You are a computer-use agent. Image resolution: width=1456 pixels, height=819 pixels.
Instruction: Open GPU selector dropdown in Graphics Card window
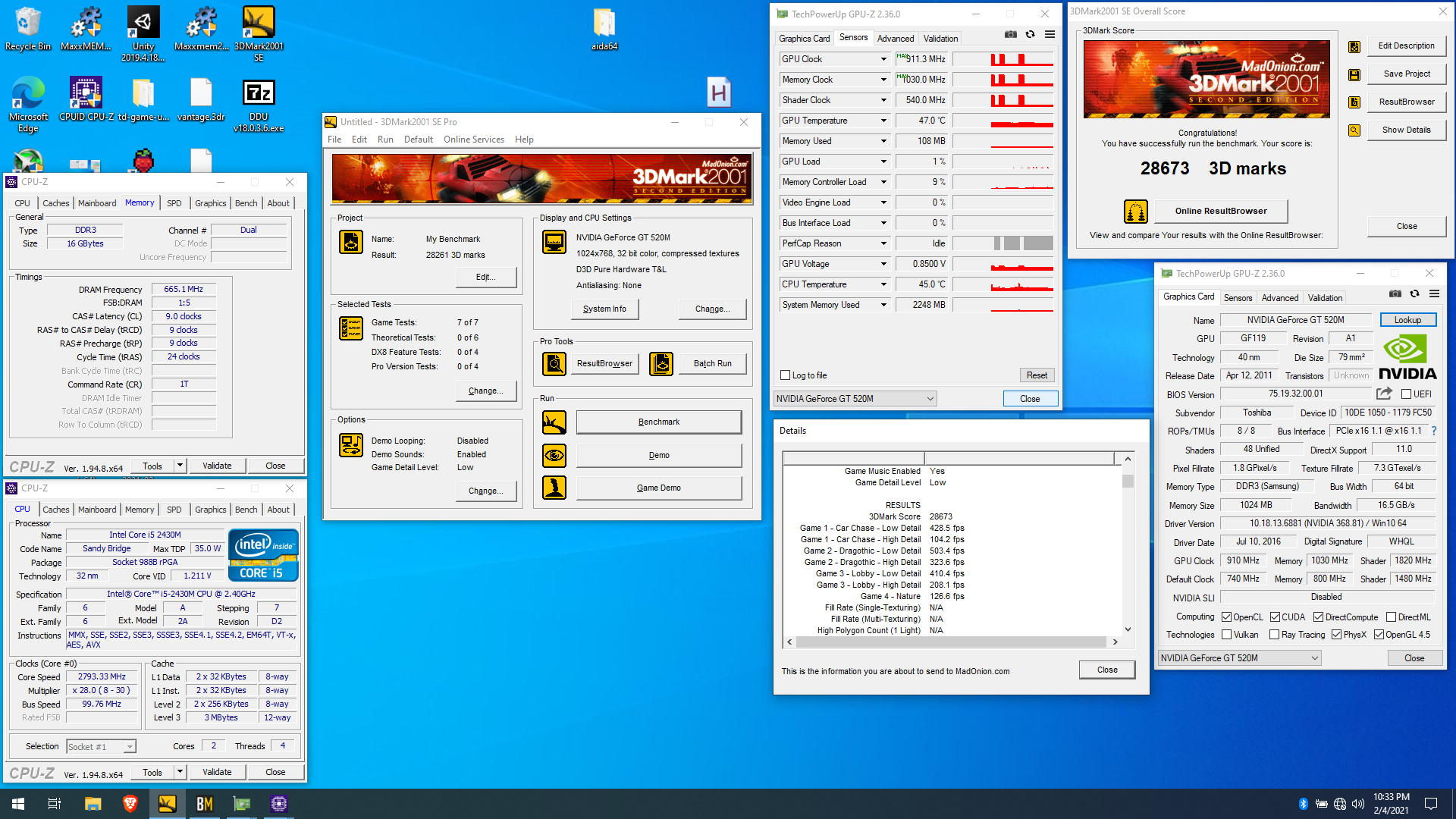click(1239, 658)
